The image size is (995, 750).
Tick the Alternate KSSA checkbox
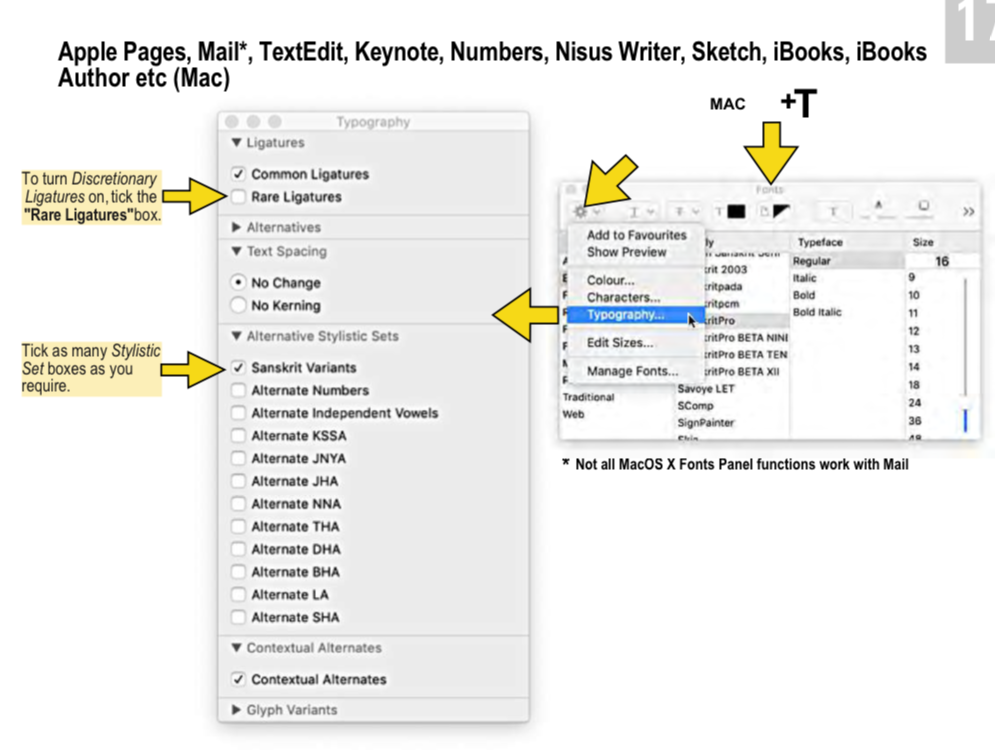click(239, 436)
